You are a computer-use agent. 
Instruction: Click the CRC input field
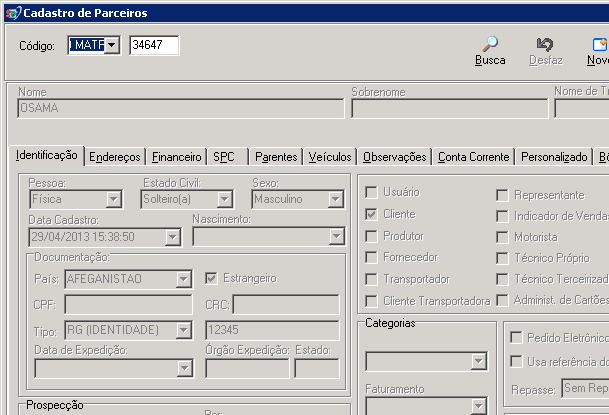coord(286,305)
